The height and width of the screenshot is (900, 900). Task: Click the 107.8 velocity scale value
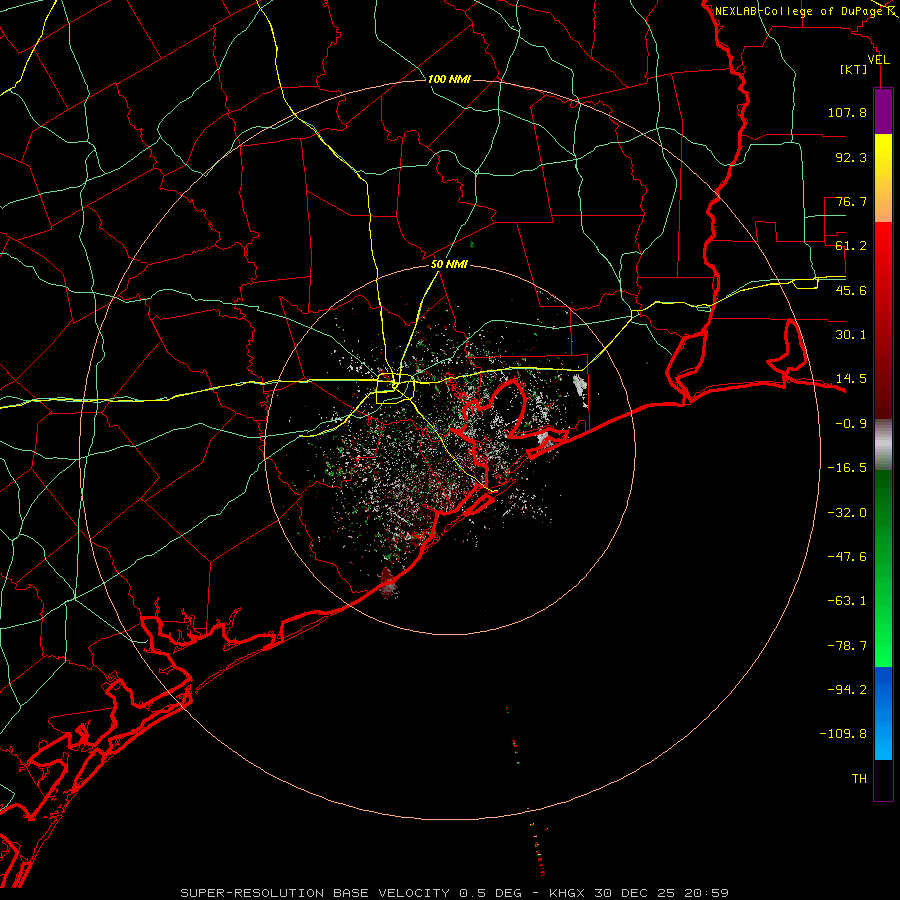click(x=847, y=112)
